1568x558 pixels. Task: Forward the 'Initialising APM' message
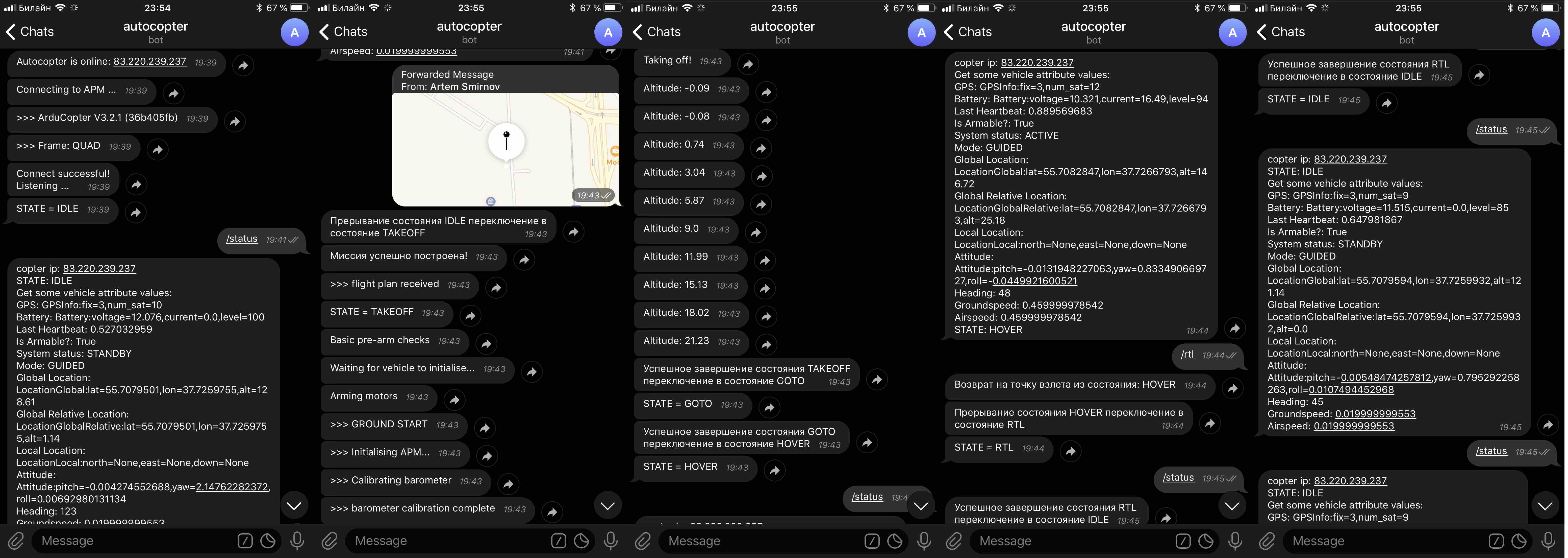(487, 456)
